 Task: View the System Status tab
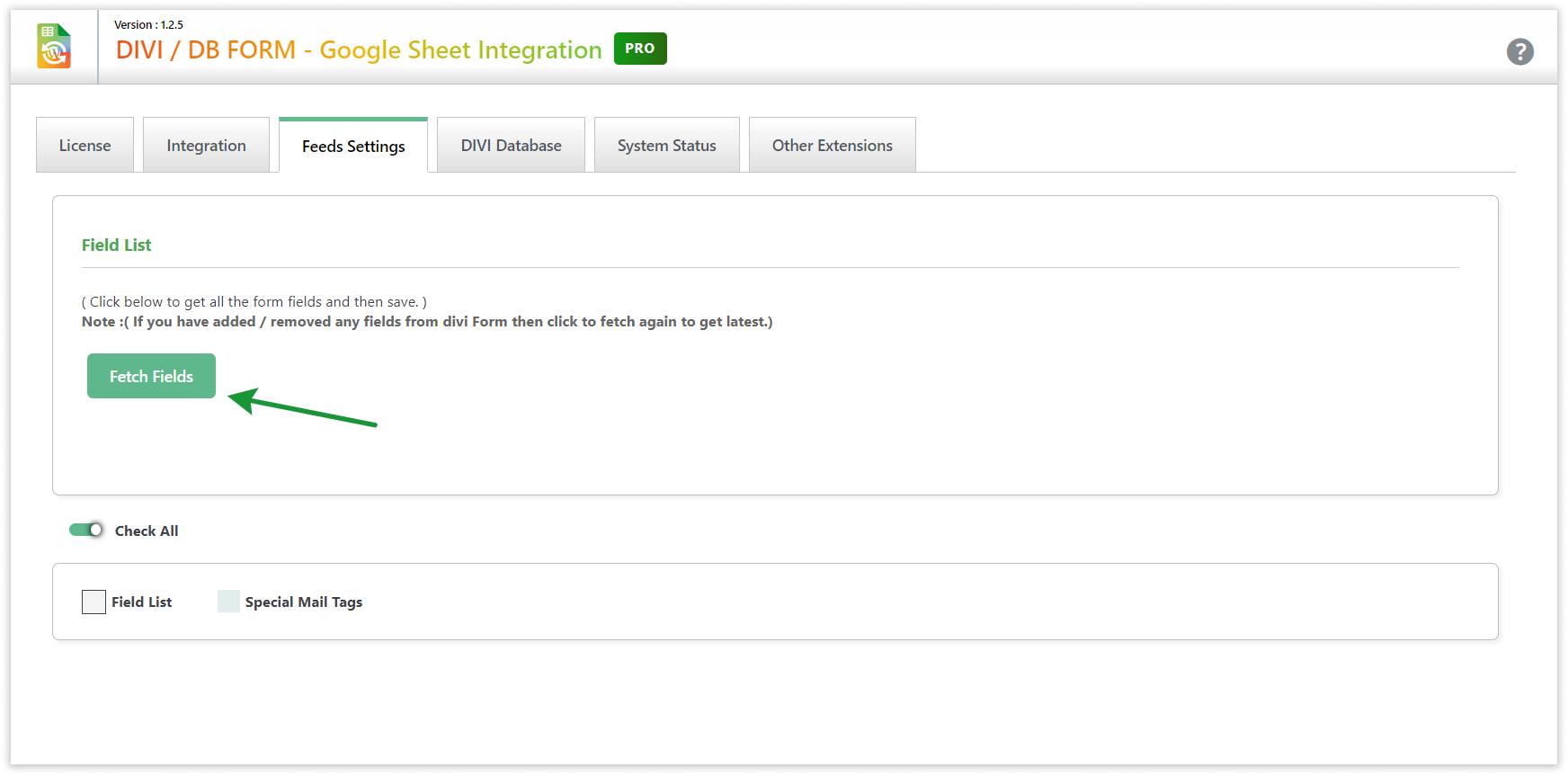click(x=666, y=146)
